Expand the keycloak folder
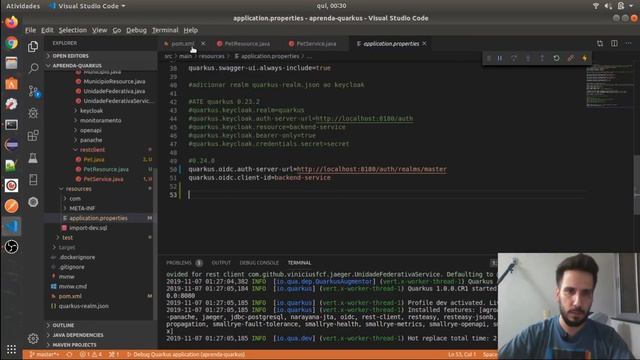 (91, 111)
